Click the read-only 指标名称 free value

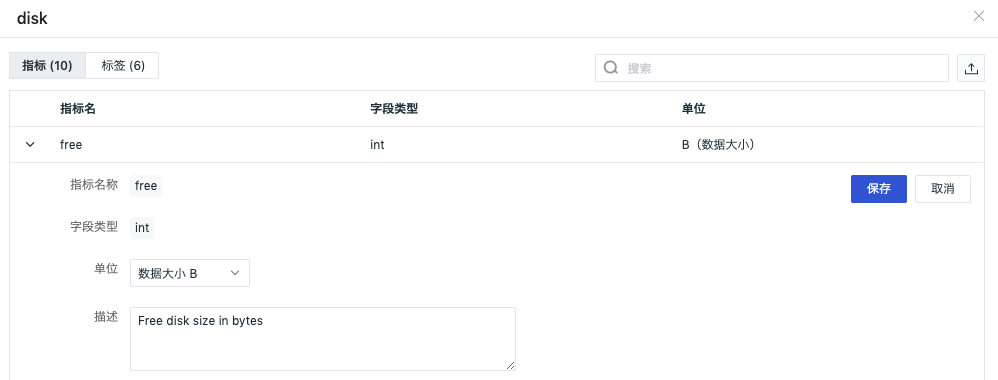click(146, 186)
